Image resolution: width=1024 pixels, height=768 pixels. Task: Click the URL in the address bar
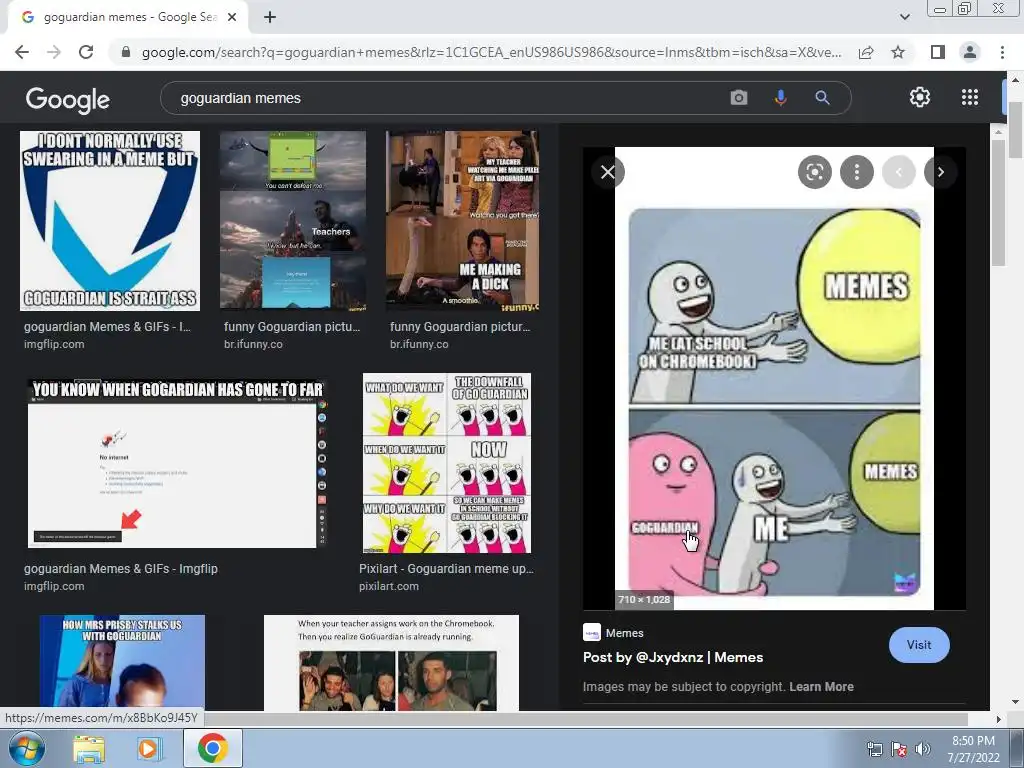pyautogui.click(x=491, y=52)
